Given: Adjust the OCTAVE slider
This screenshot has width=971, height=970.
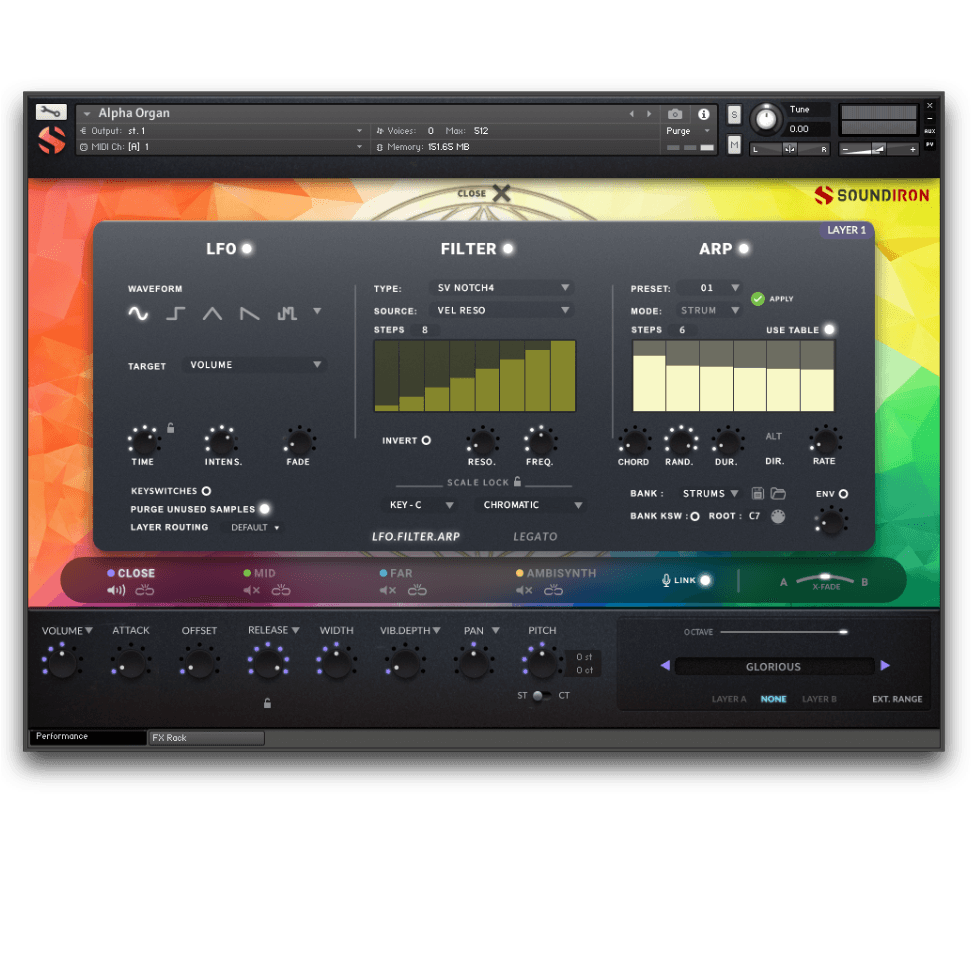Looking at the screenshot, I should pos(783,632).
